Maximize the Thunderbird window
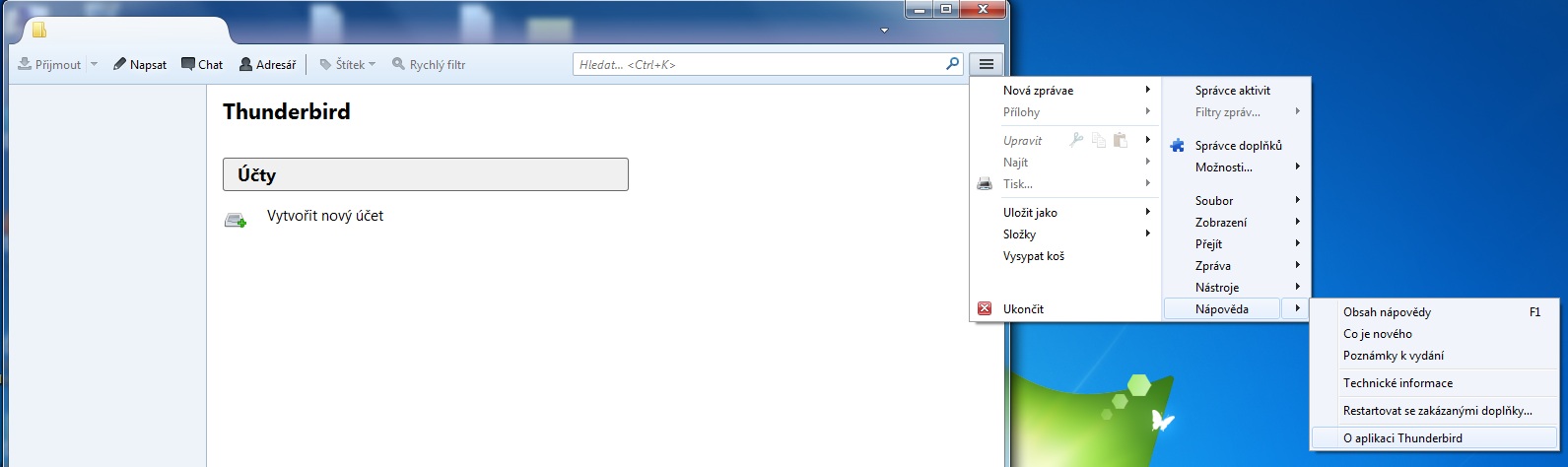1568x467 pixels. click(945, 9)
